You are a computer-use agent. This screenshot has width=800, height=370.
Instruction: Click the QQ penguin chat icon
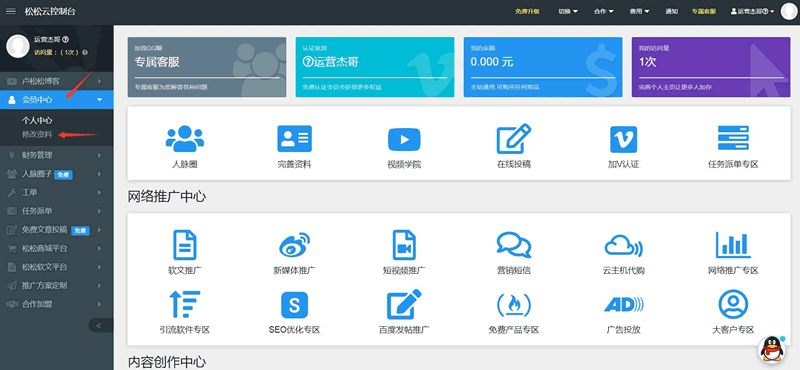(x=773, y=350)
